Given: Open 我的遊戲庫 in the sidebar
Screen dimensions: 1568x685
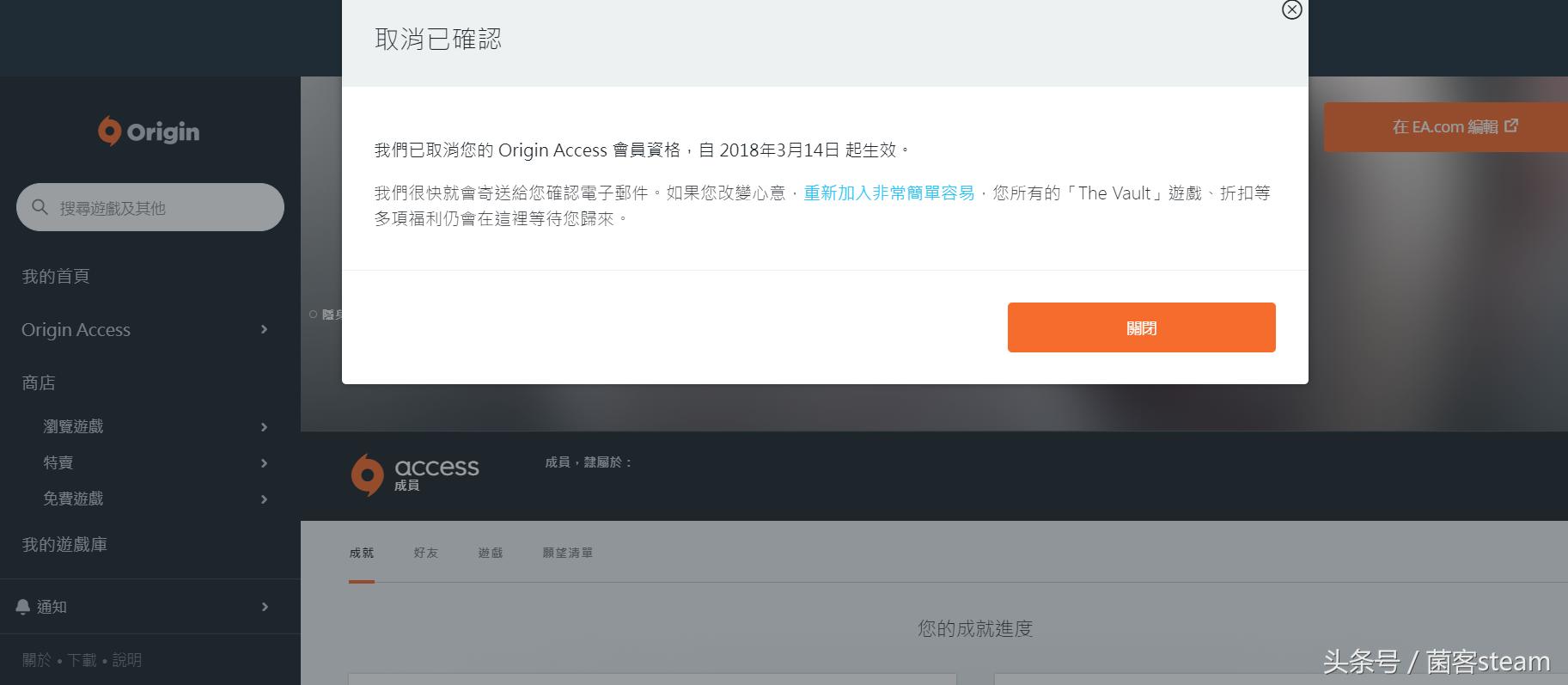Looking at the screenshot, I should [x=64, y=544].
